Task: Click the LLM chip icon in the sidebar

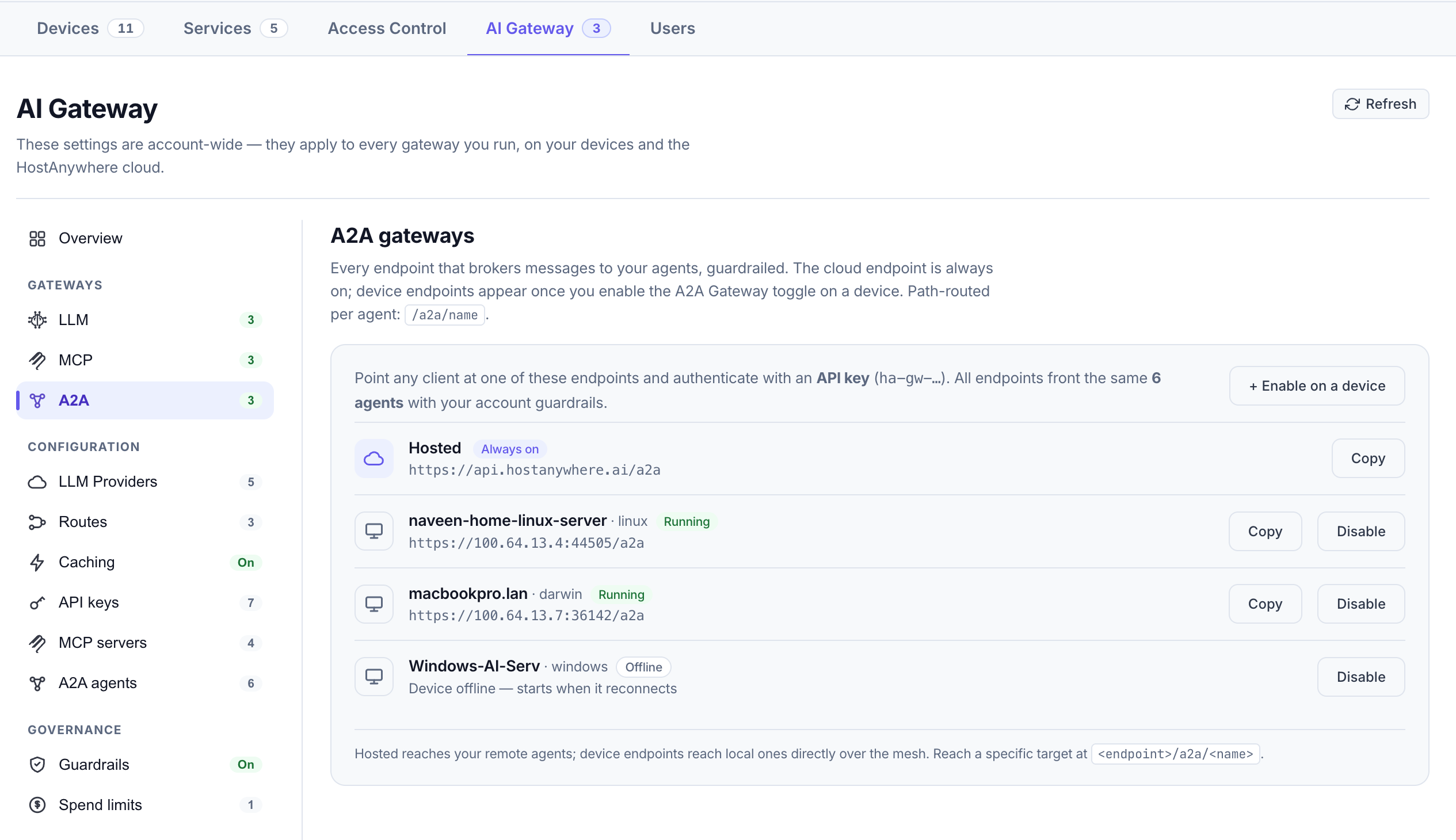Action: 37,320
